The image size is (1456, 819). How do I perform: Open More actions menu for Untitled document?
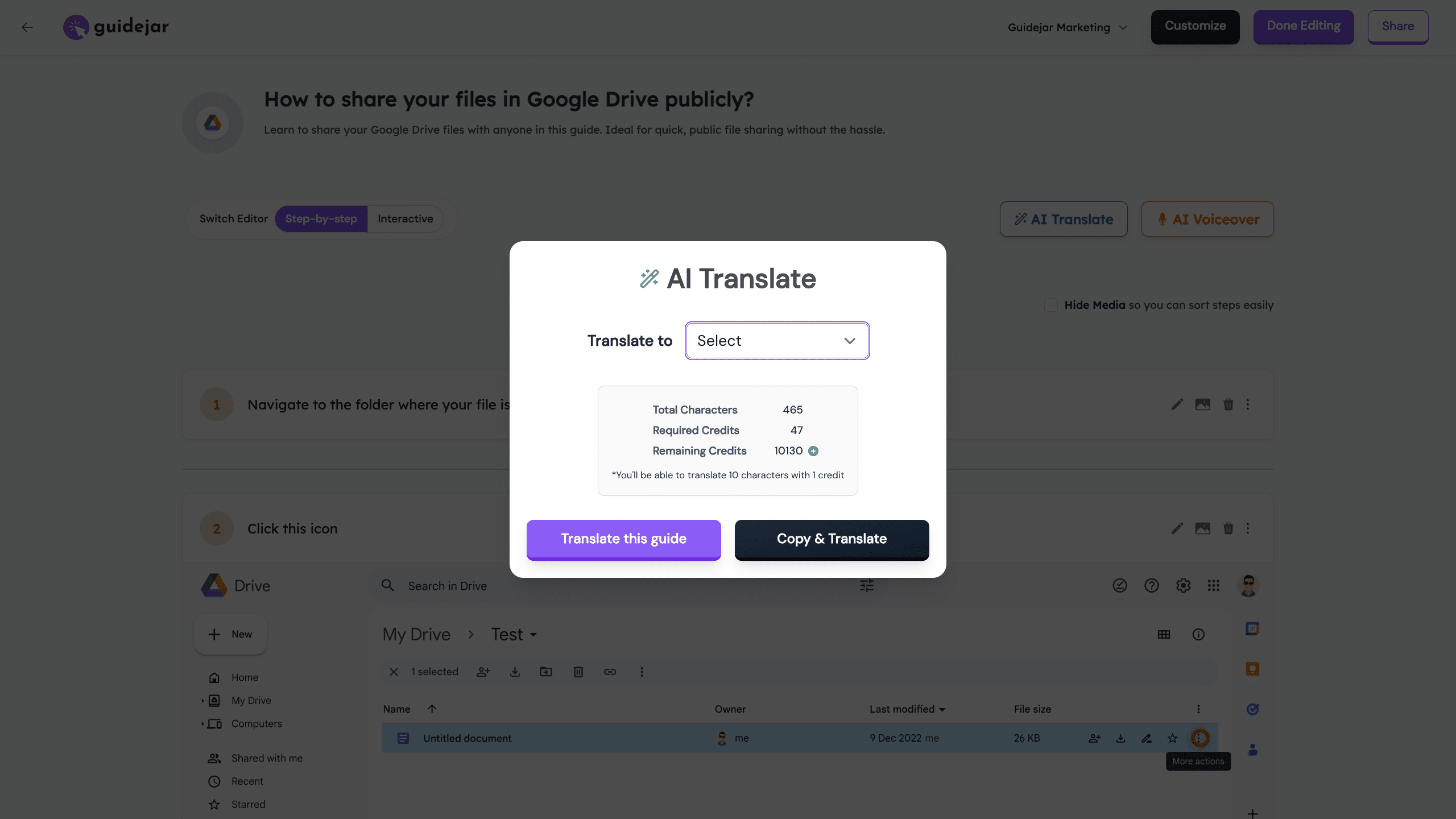[x=1199, y=738]
